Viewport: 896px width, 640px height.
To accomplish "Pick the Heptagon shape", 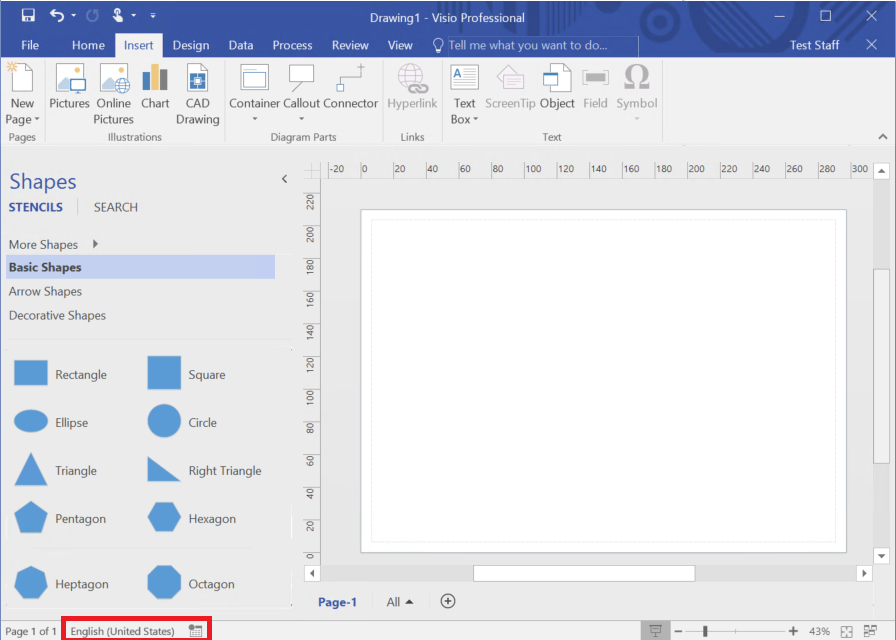I will pos(61,583).
